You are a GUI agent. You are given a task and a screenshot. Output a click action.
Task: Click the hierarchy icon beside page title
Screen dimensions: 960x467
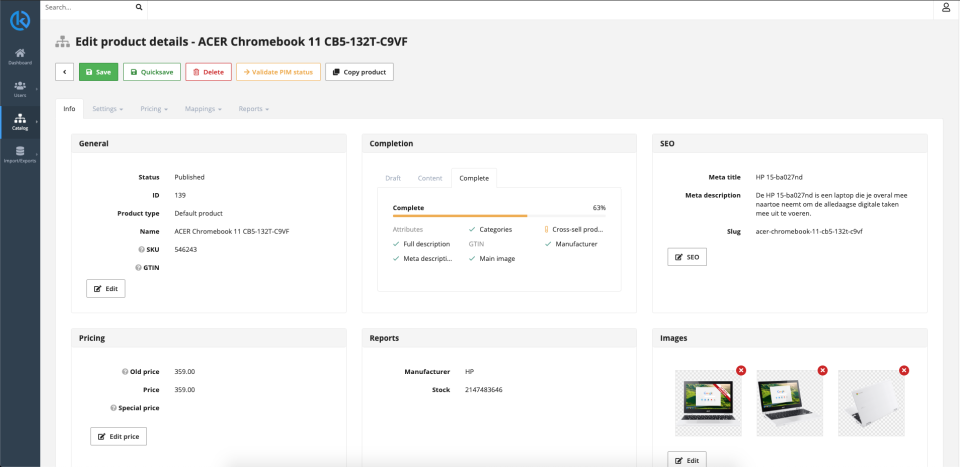[x=62, y=42]
